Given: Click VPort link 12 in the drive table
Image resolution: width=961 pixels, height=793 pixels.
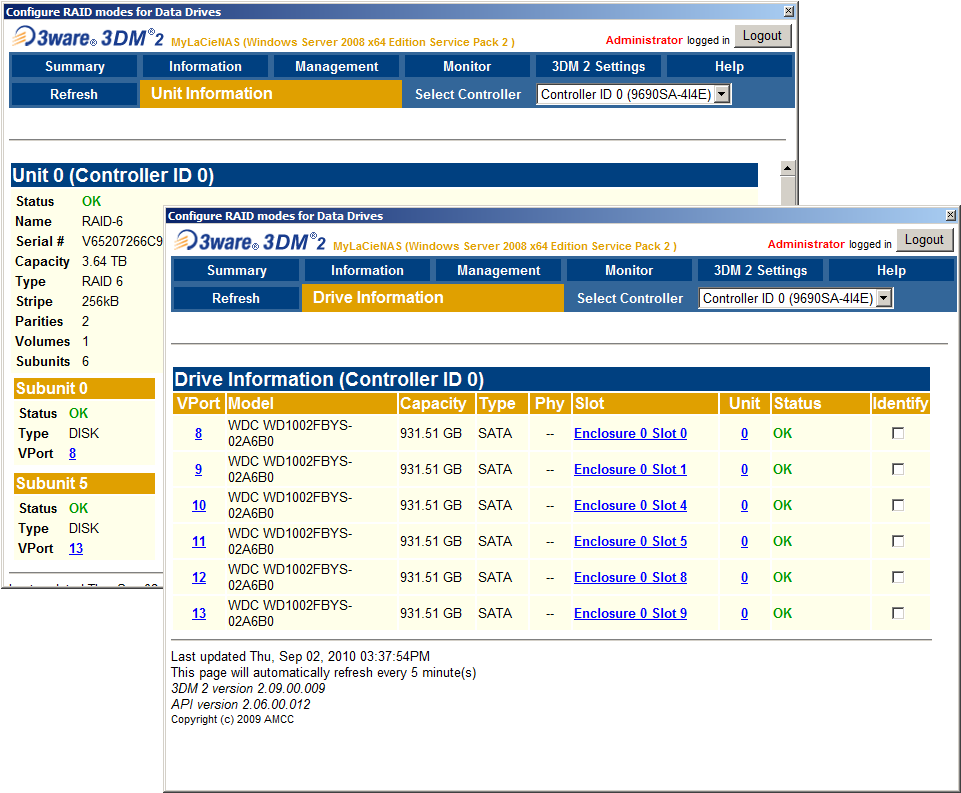Looking at the screenshot, I should (x=199, y=577).
